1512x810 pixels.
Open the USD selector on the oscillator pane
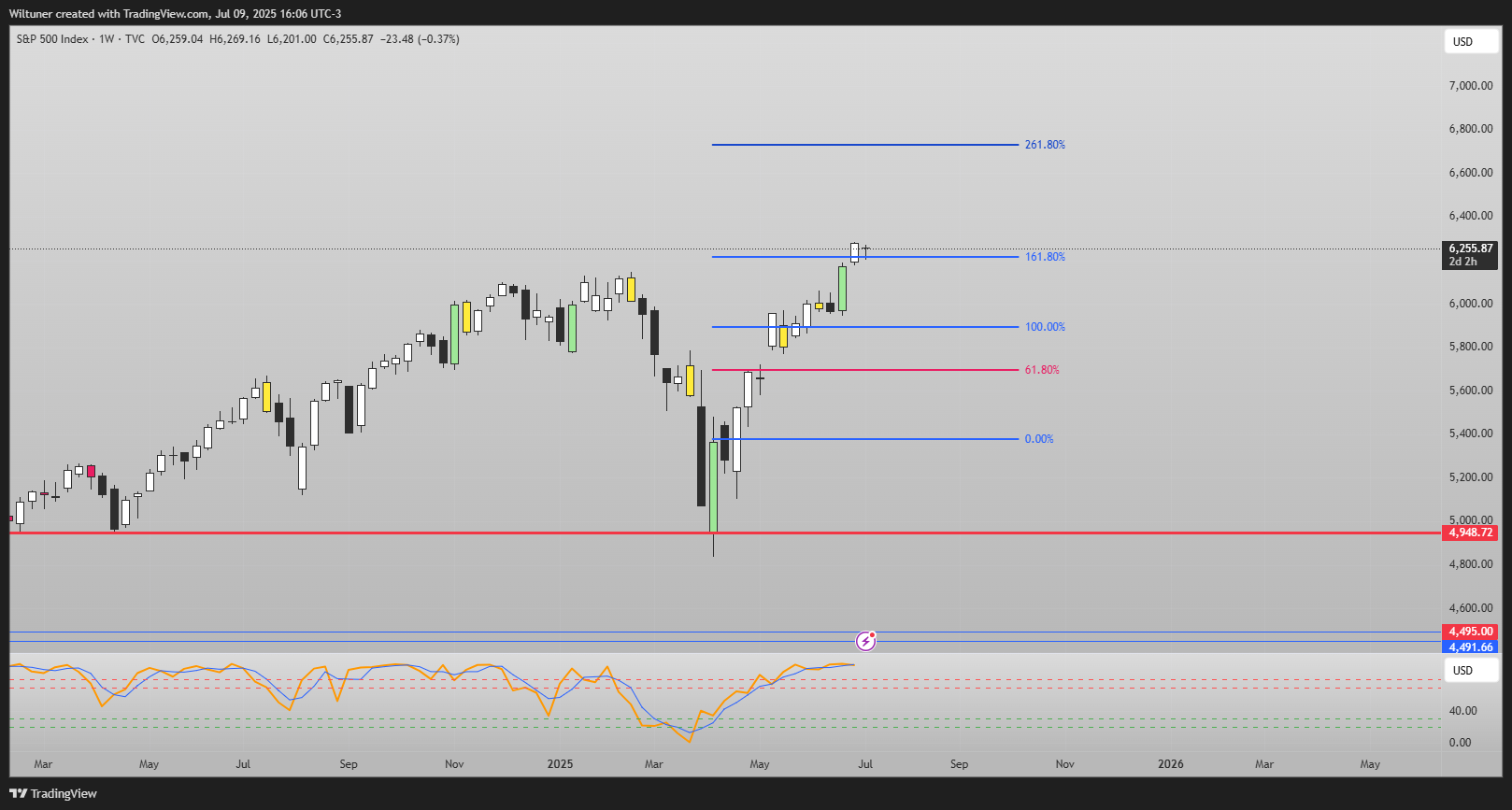(x=1472, y=670)
